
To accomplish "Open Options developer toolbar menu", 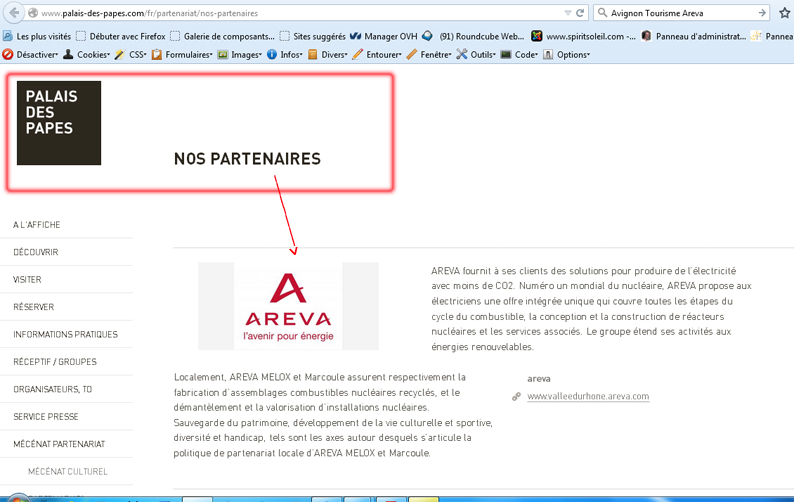I will [567, 55].
